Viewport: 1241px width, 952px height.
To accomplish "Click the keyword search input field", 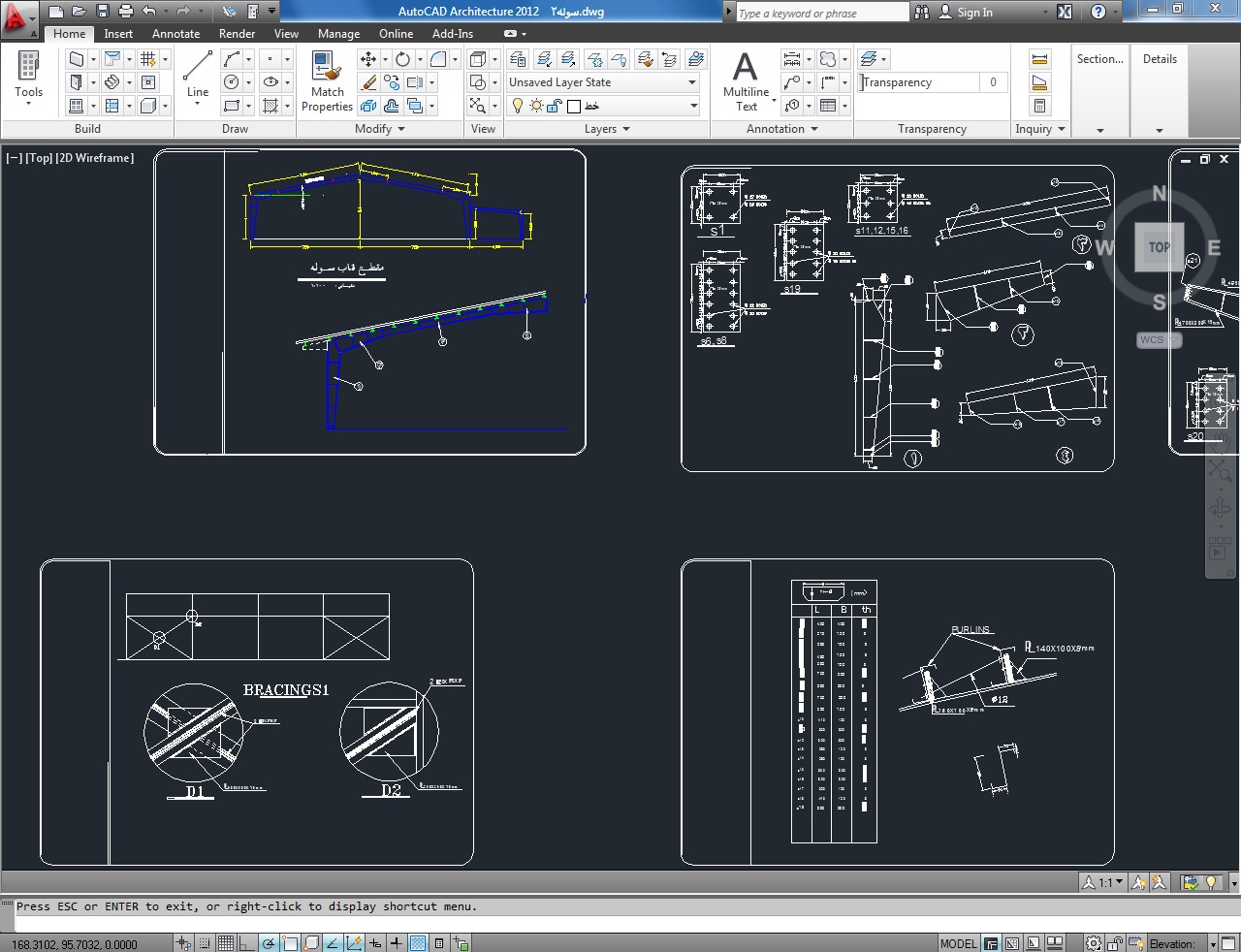I will click(x=821, y=13).
